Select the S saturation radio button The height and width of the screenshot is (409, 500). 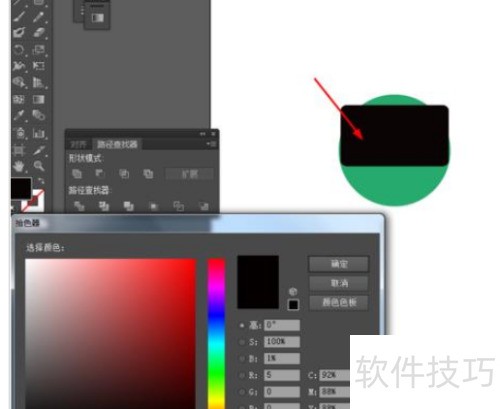[242, 342]
